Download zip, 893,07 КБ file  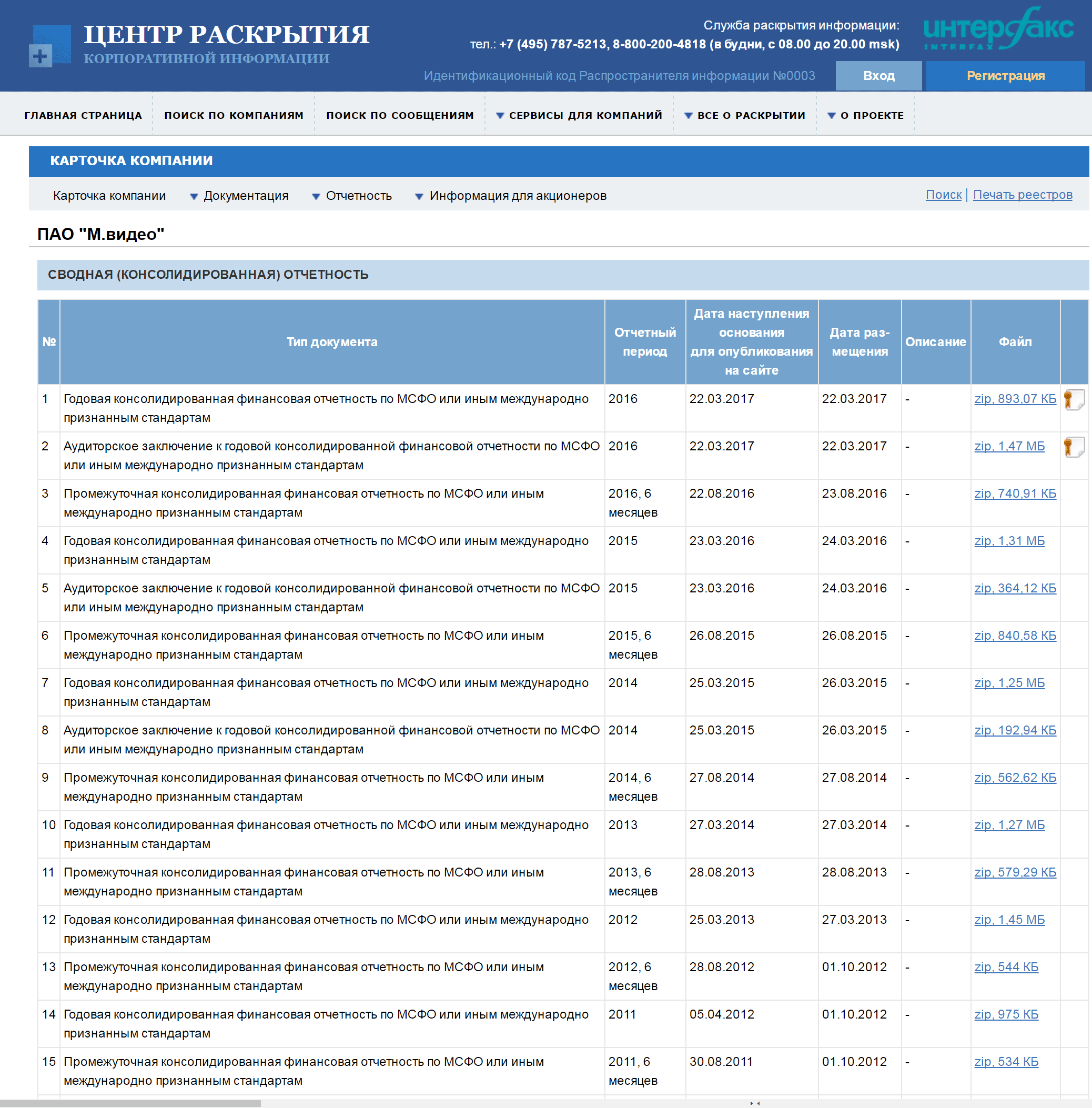point(1015,399)
